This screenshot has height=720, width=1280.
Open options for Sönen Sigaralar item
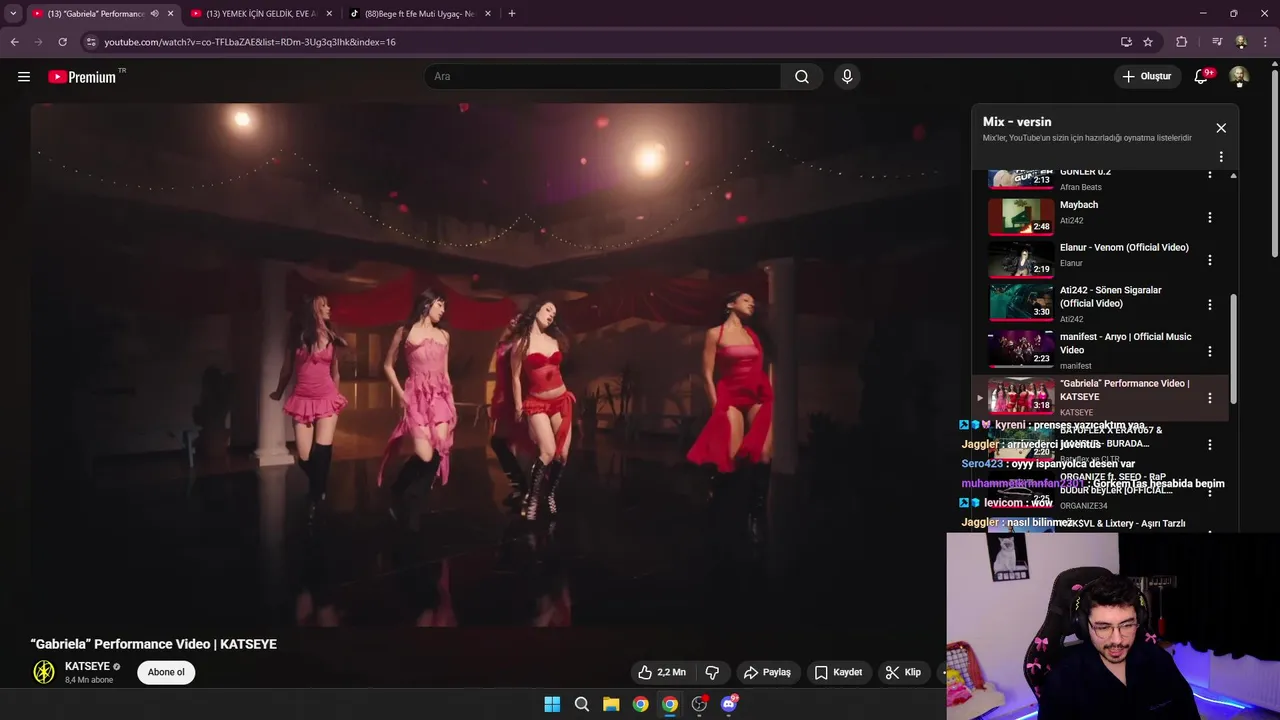click(1210, 304)
